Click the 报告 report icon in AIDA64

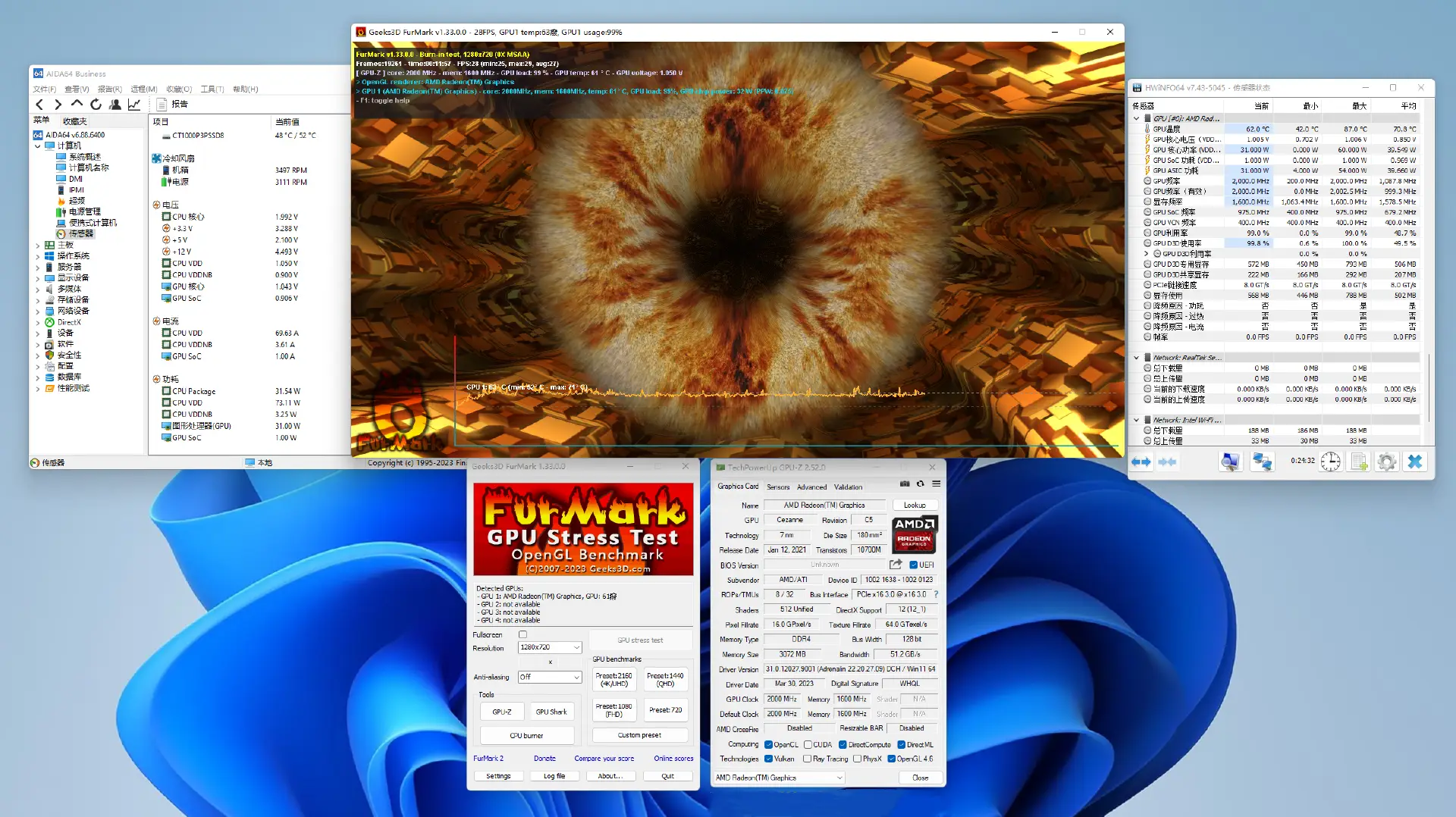click(x=162, y=105)
